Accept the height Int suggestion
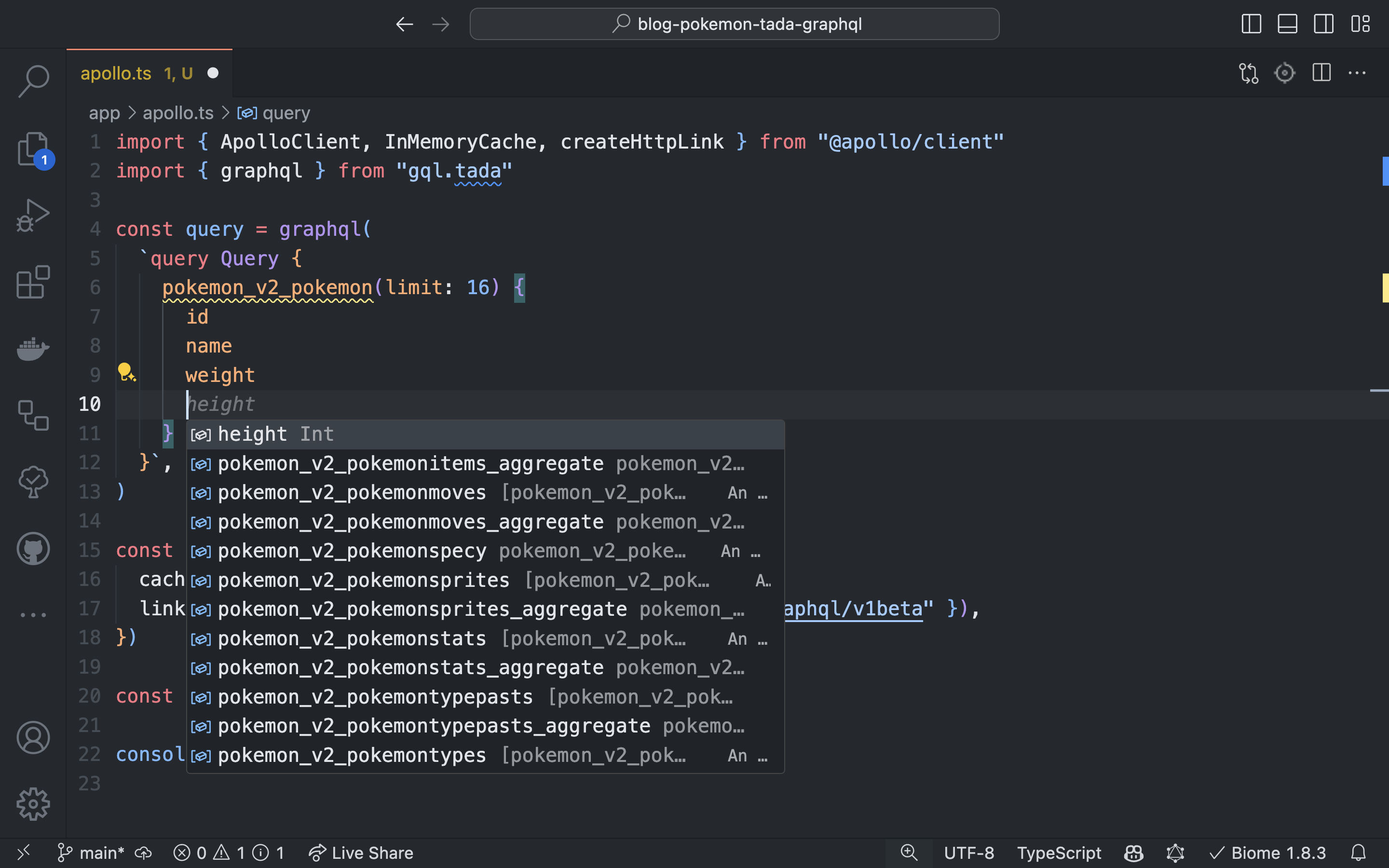The height and width of the screenshot is (868, 1389). [x=485, y=434]
